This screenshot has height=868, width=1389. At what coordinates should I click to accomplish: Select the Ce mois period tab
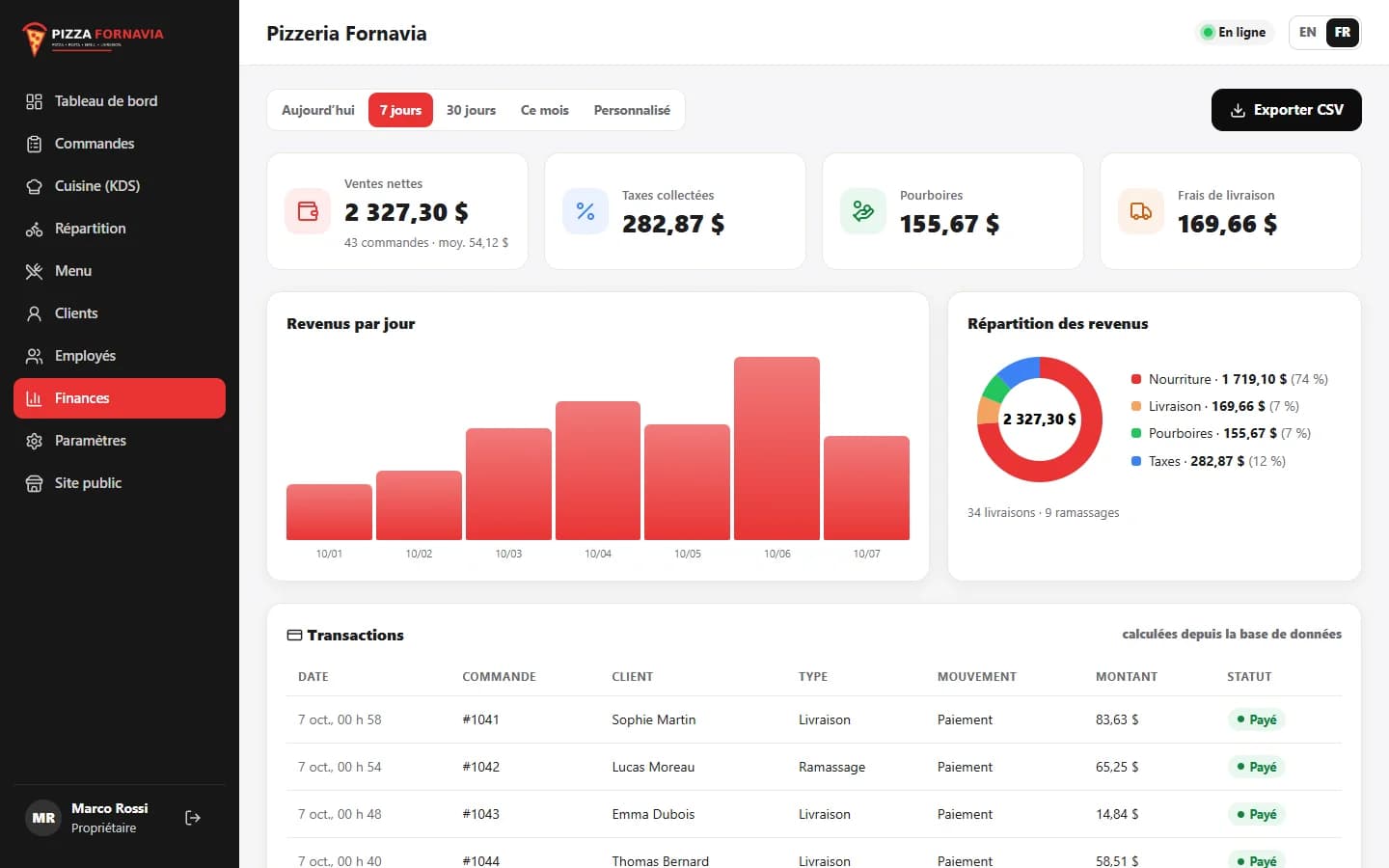coord(545,110)
